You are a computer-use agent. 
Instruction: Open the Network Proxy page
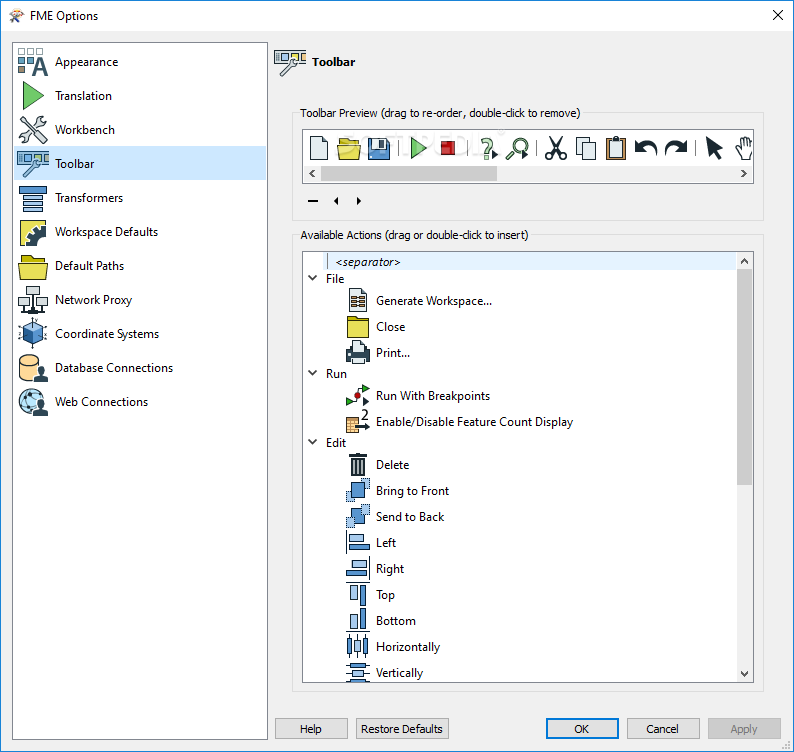coord(140,299)
